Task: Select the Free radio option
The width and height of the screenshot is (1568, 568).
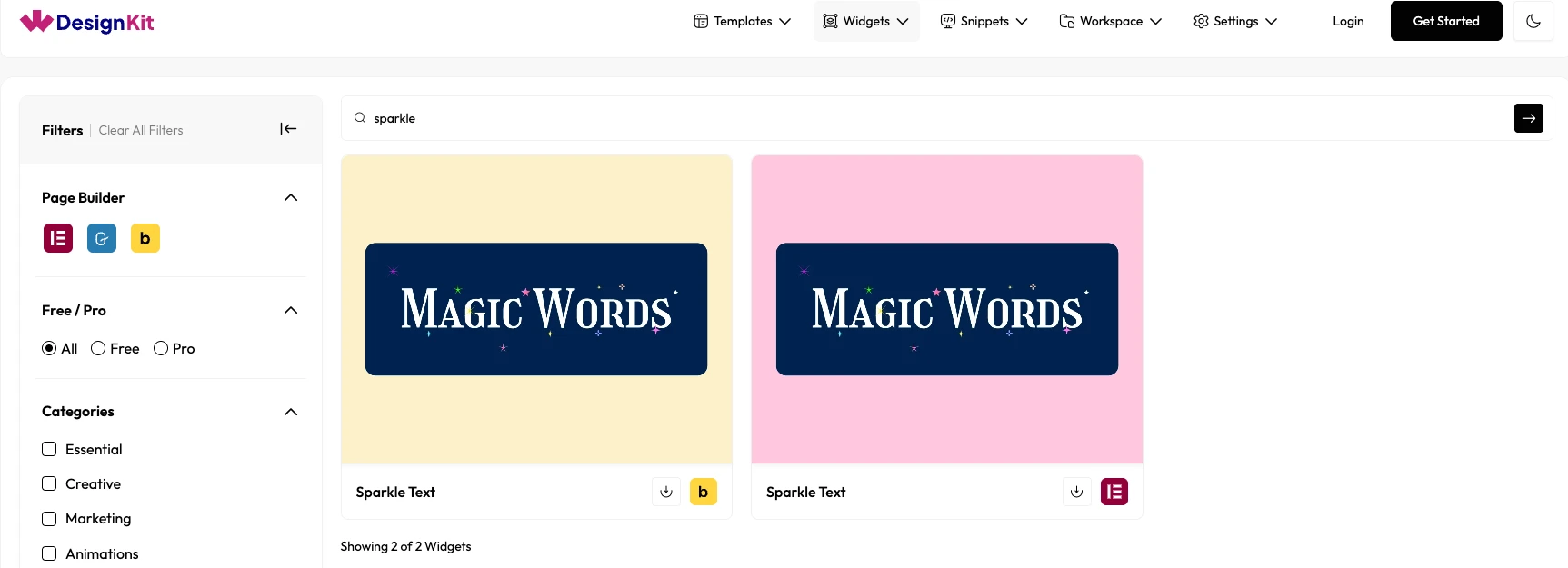Action: (98, 348)
